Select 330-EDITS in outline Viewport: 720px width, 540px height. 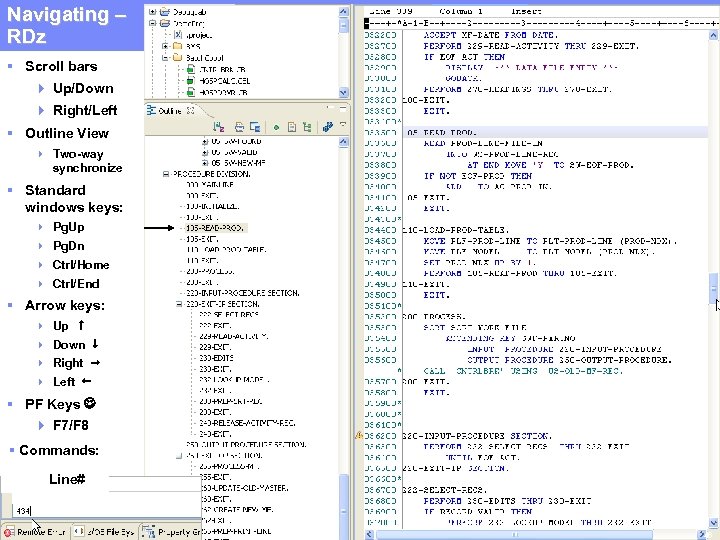click(x=216, y=358)
